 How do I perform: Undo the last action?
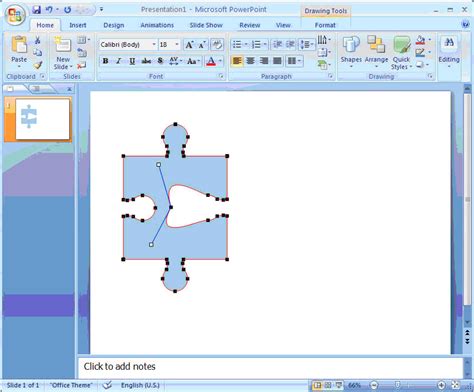coord(49,10)
